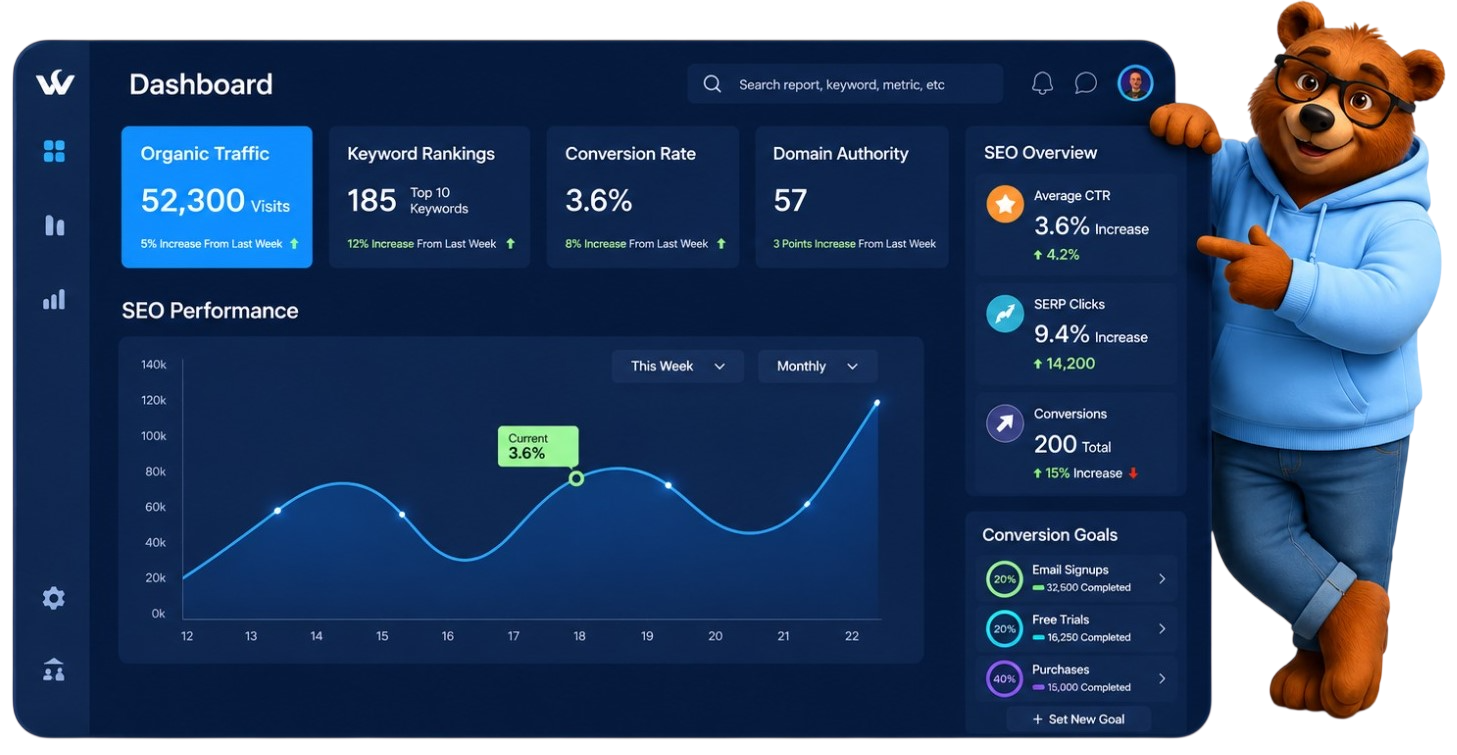Open the This Week dropdown
The image size is (1457, 755).
(x=678, y=366)
